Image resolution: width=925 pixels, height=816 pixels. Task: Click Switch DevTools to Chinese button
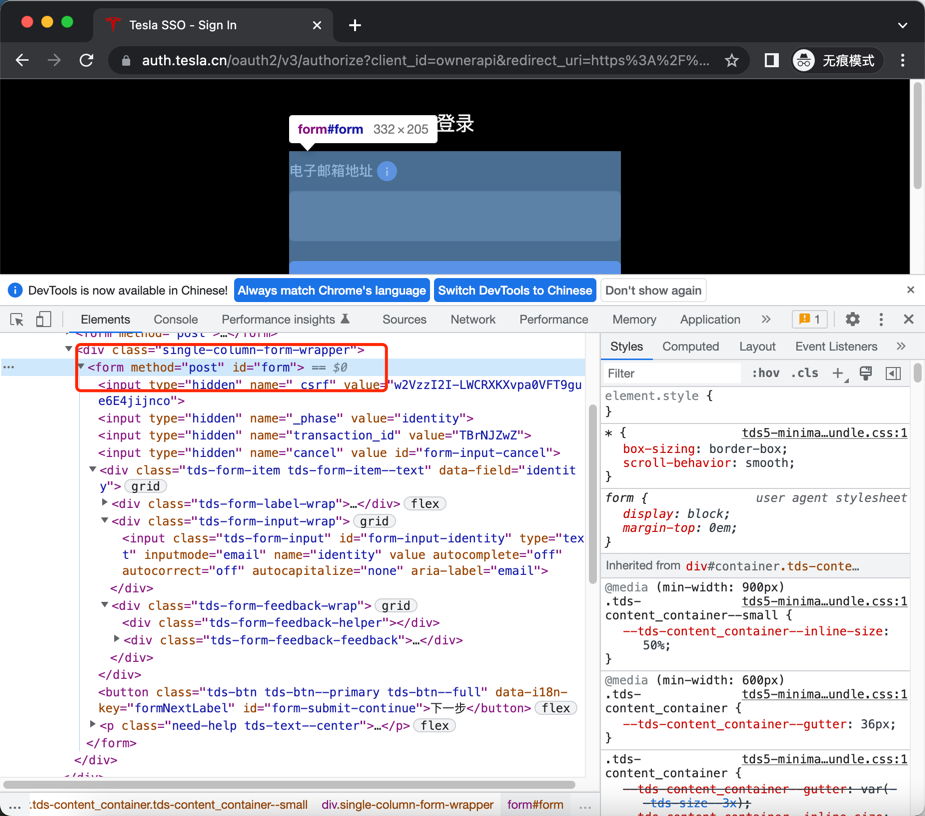click(x=515, y=290)
